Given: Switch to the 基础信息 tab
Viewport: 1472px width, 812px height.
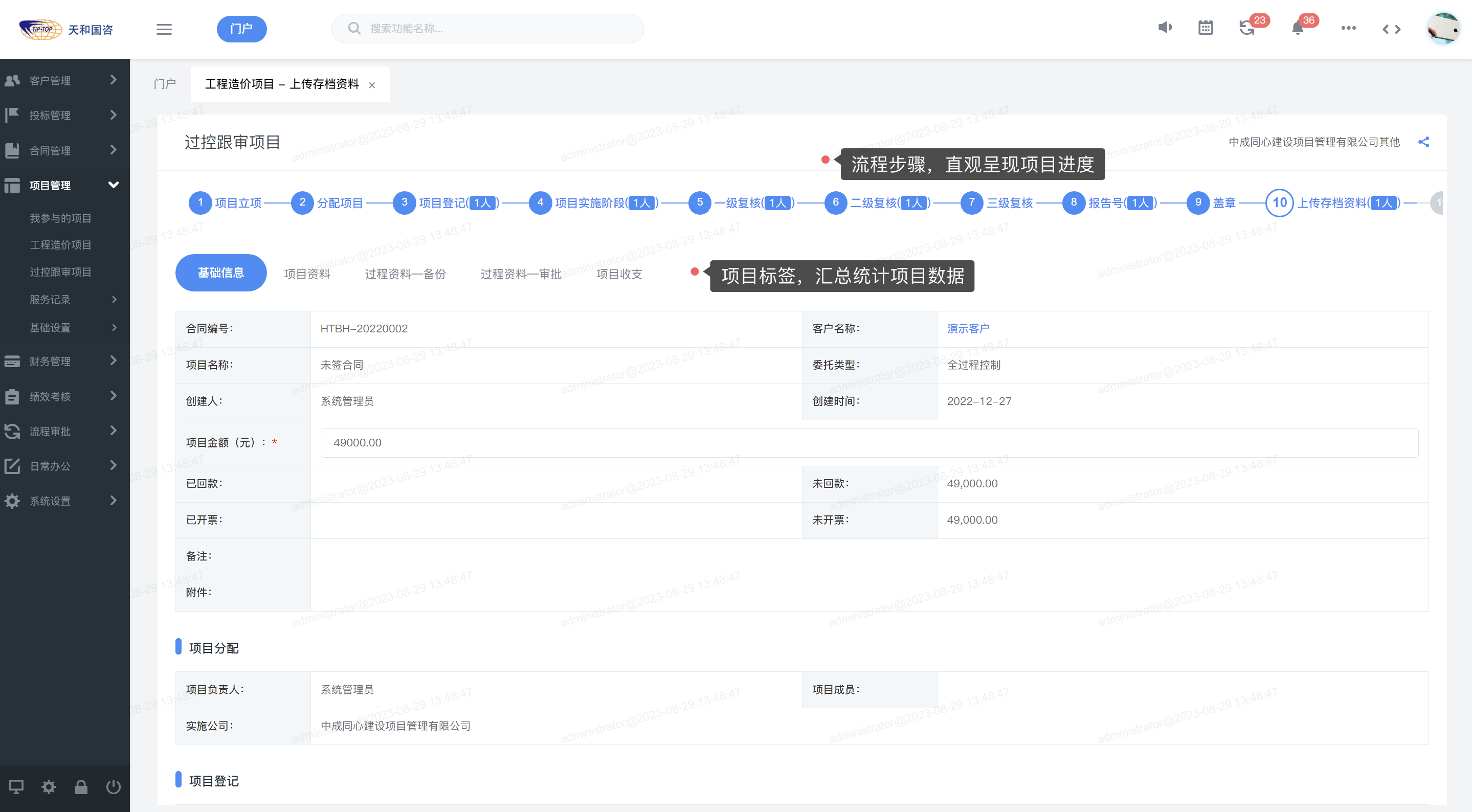Looking at the screenshot, I should tap(220, 273).
